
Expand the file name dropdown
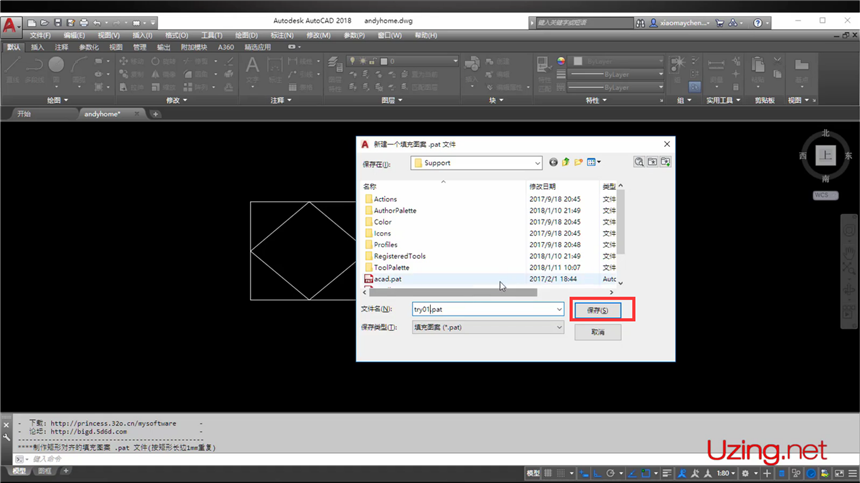pyautogui.click(x=559, y=310)
